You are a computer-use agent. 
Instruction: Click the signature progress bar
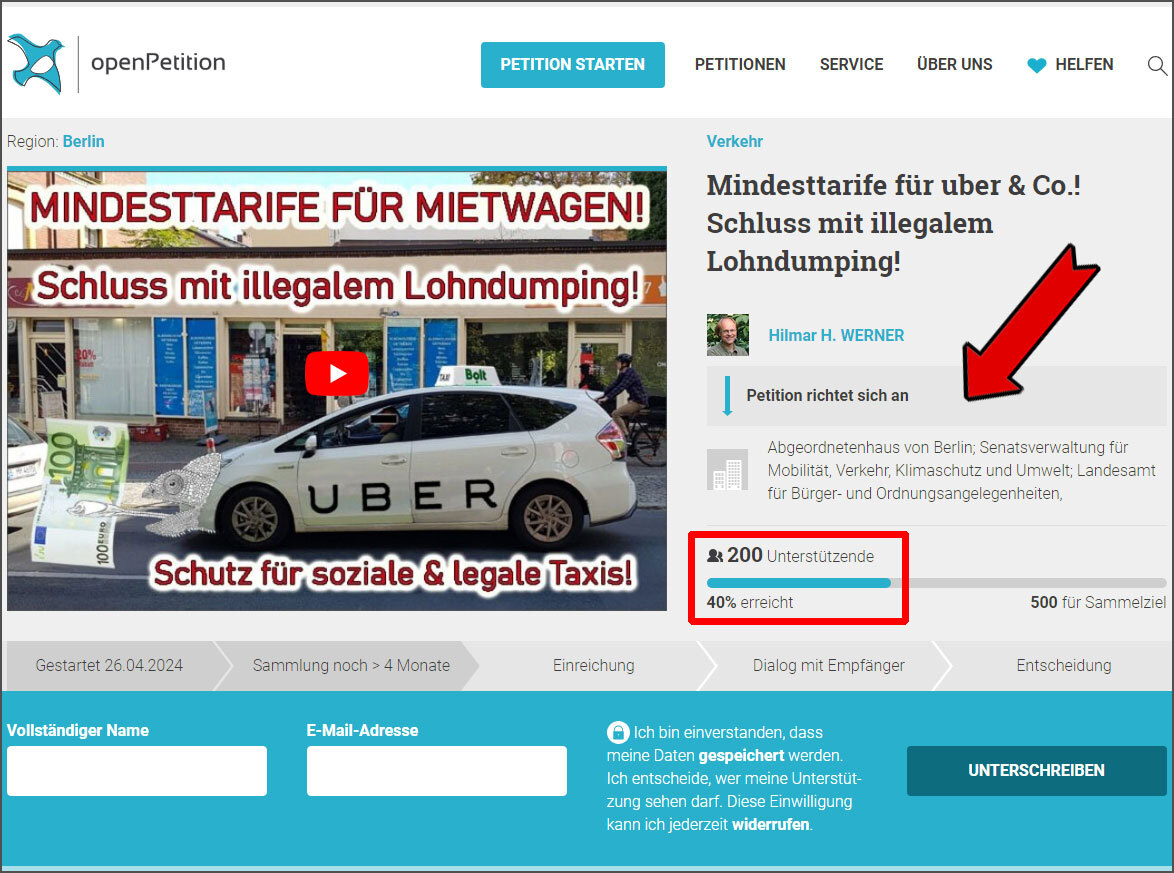[936, 582]
